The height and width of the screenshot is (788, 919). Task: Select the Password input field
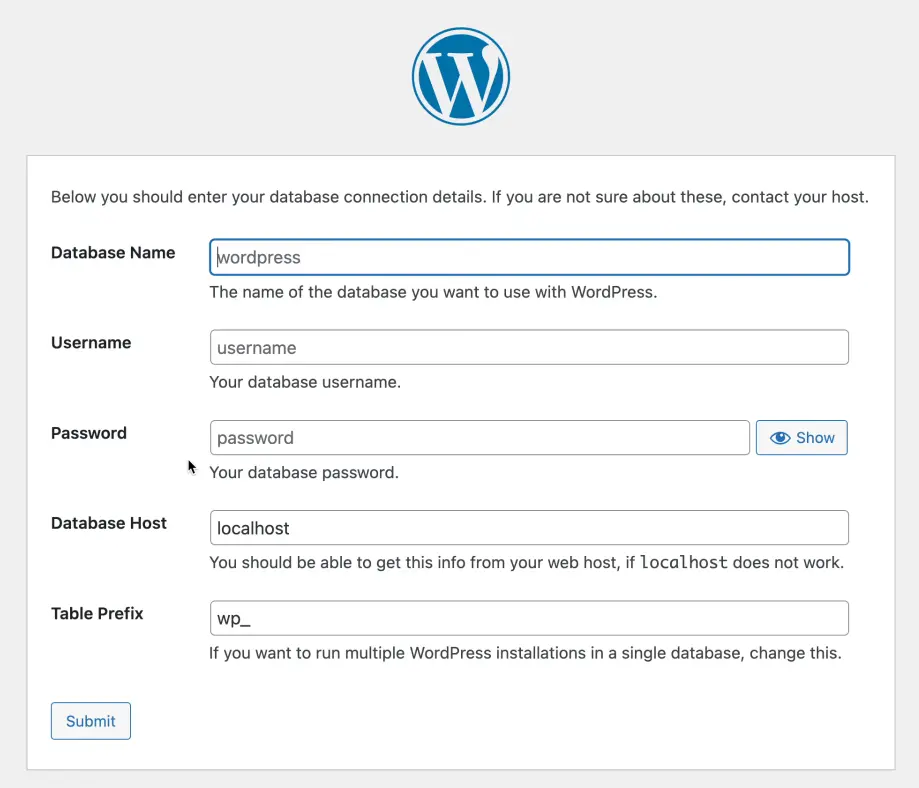tap(479, 438)
